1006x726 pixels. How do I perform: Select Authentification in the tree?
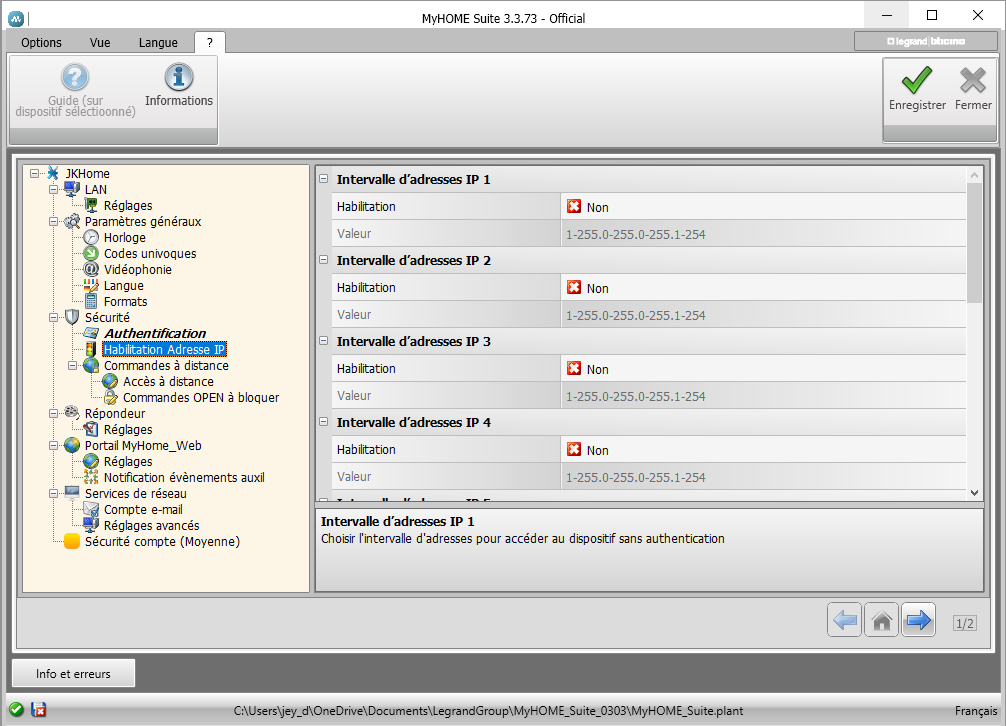click(x=155, y=333)
